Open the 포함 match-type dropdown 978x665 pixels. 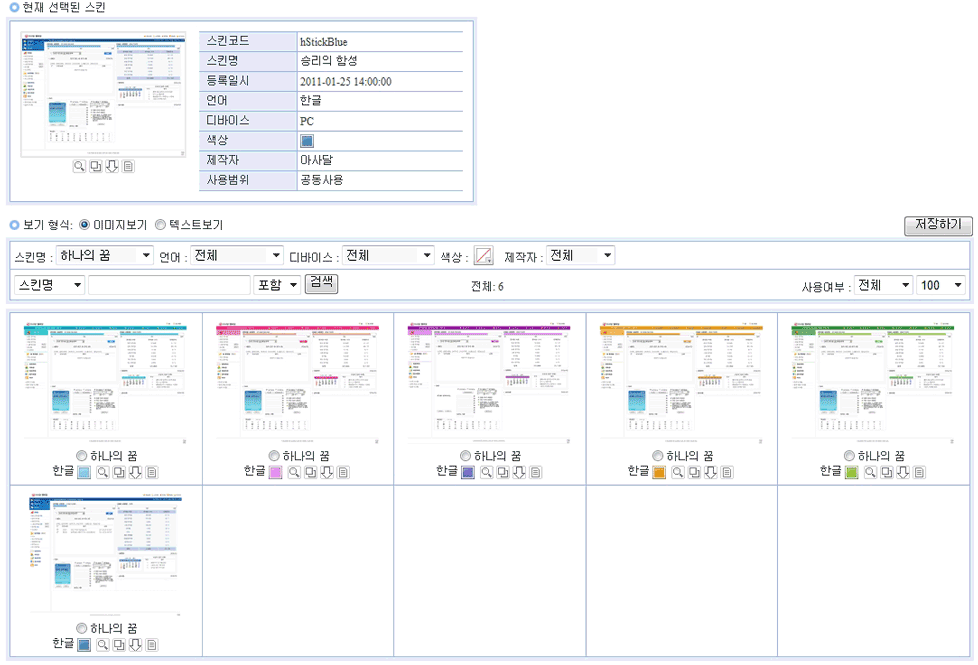click(x=277, y=285)
